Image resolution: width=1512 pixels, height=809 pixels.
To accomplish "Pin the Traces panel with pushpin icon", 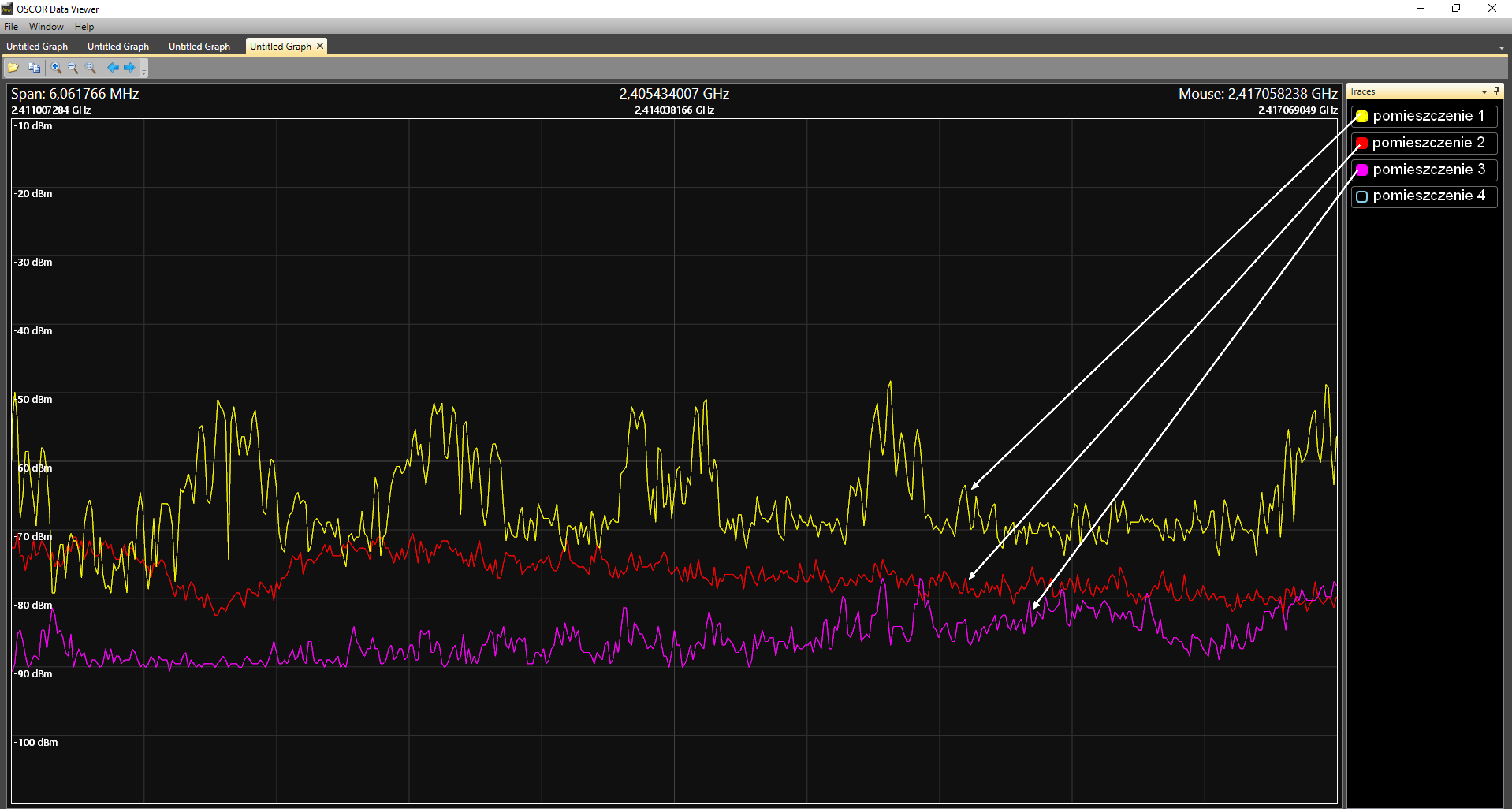I will point(1496,91).
